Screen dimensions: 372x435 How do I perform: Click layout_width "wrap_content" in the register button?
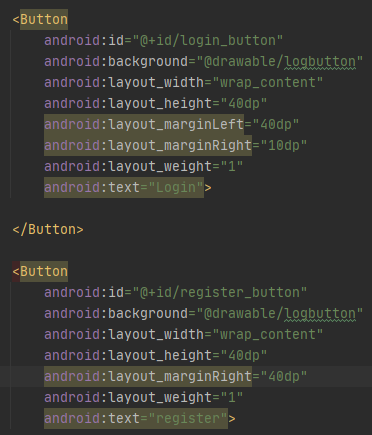tap(268, 335)
